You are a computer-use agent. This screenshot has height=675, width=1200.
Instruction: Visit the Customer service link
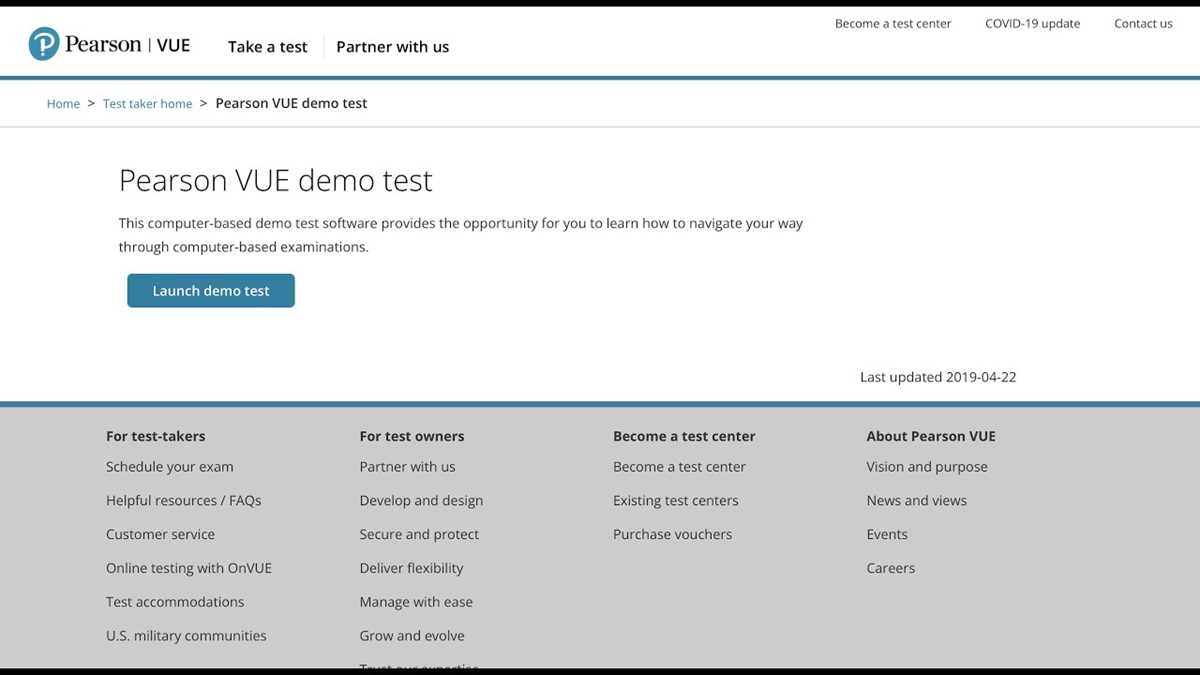tap(160, 535)
